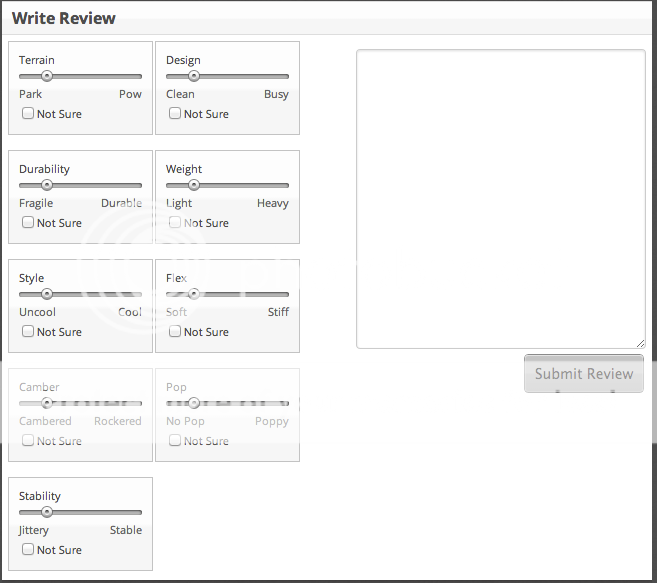657x583 pixels.
Task: Click the Pop slider handle
Action: [x=194, y=403]
